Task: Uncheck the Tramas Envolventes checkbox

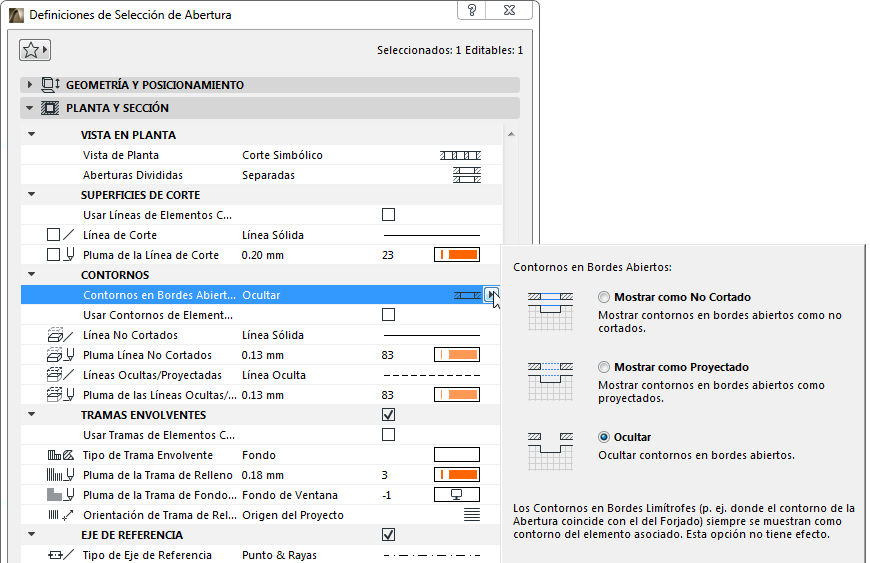Action: (388, 415)
